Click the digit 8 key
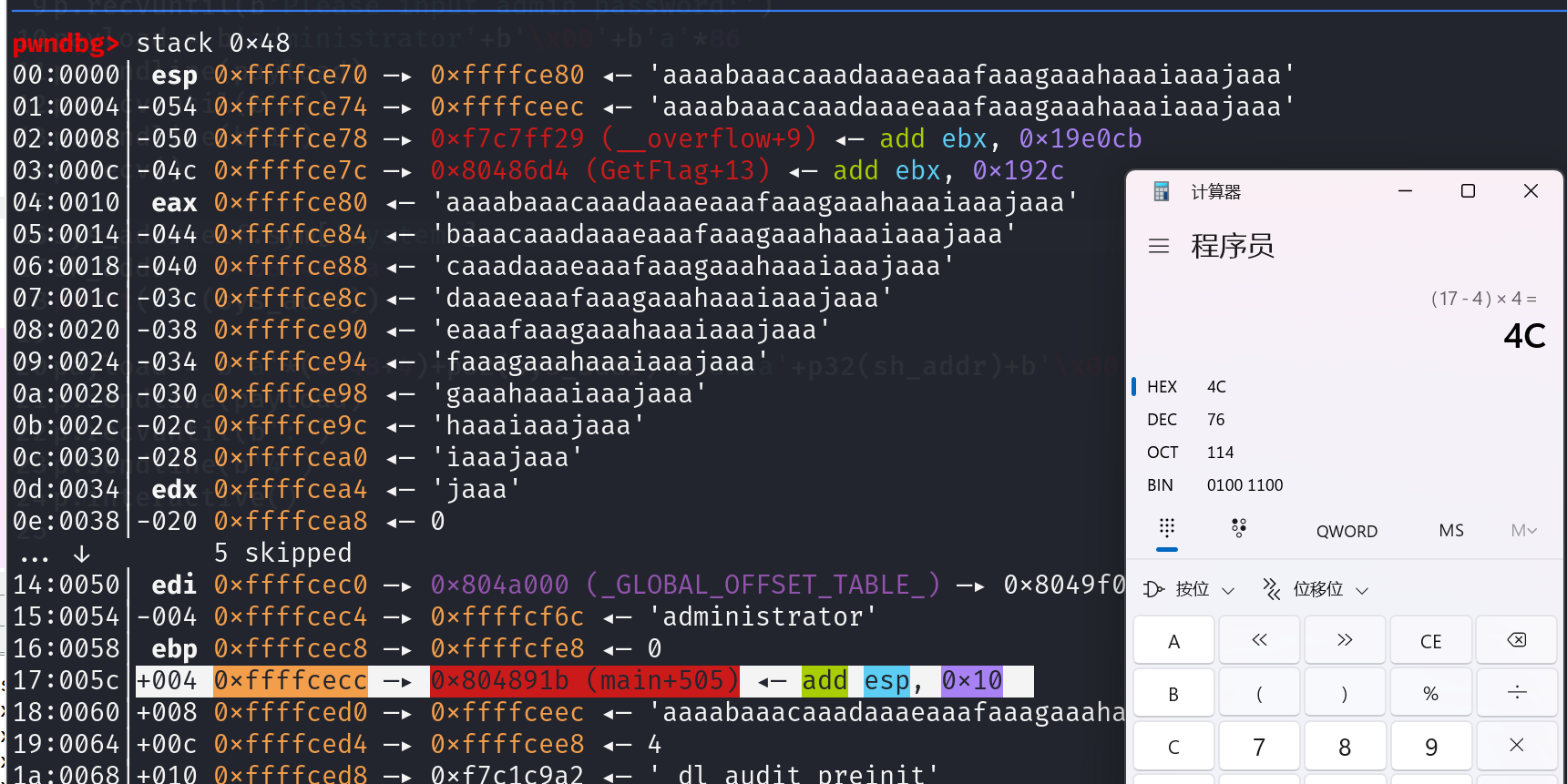 [1345, 746]
